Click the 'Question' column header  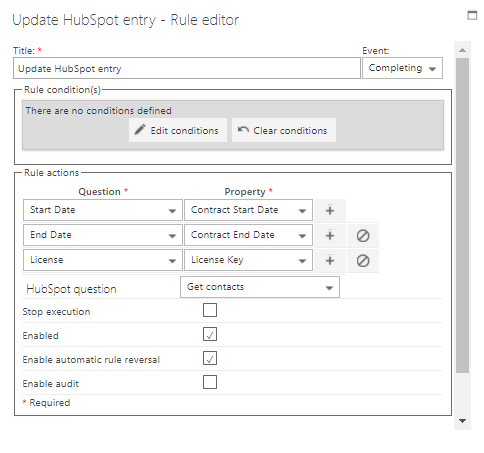[99, 192]
